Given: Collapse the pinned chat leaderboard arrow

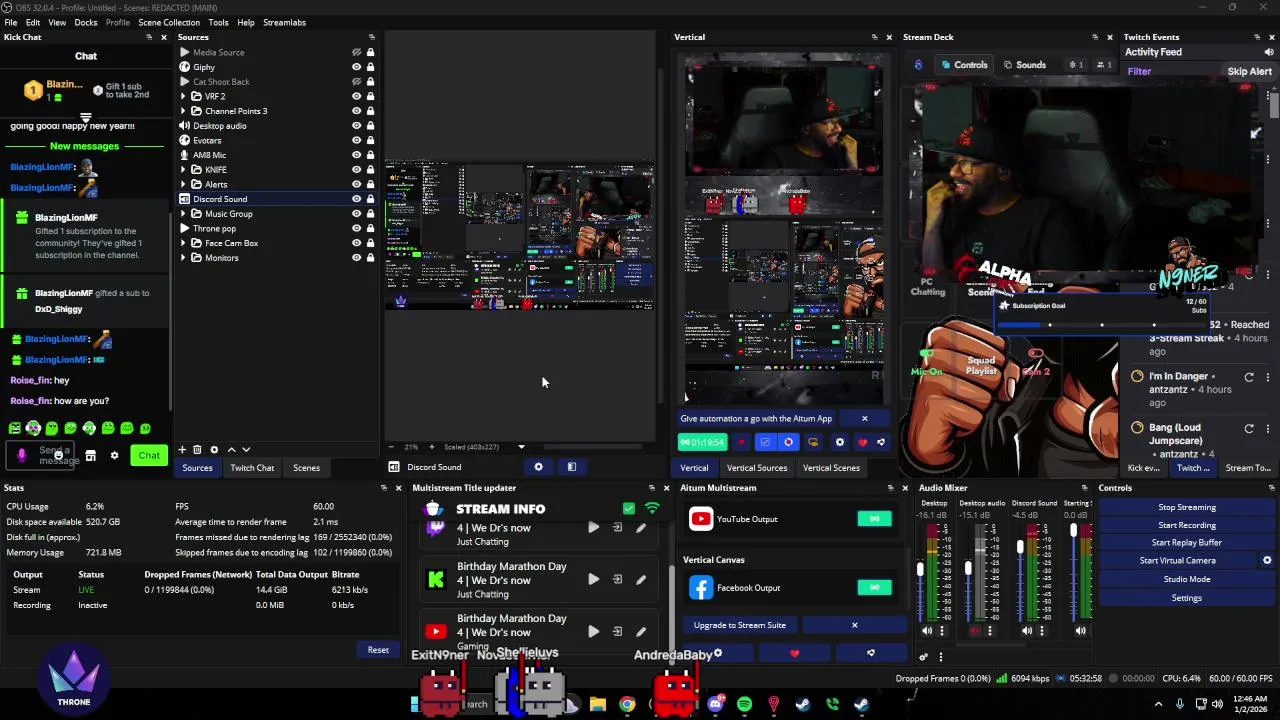Looking at the screenshot, I should point(85,118).
